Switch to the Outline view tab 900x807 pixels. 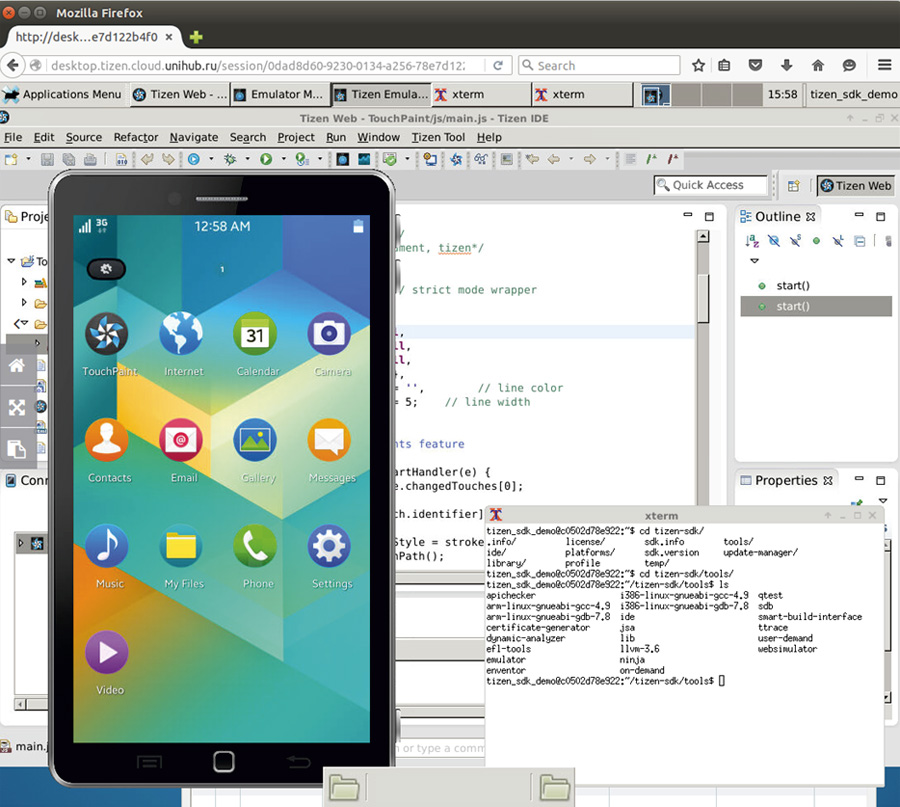(777, 216)
